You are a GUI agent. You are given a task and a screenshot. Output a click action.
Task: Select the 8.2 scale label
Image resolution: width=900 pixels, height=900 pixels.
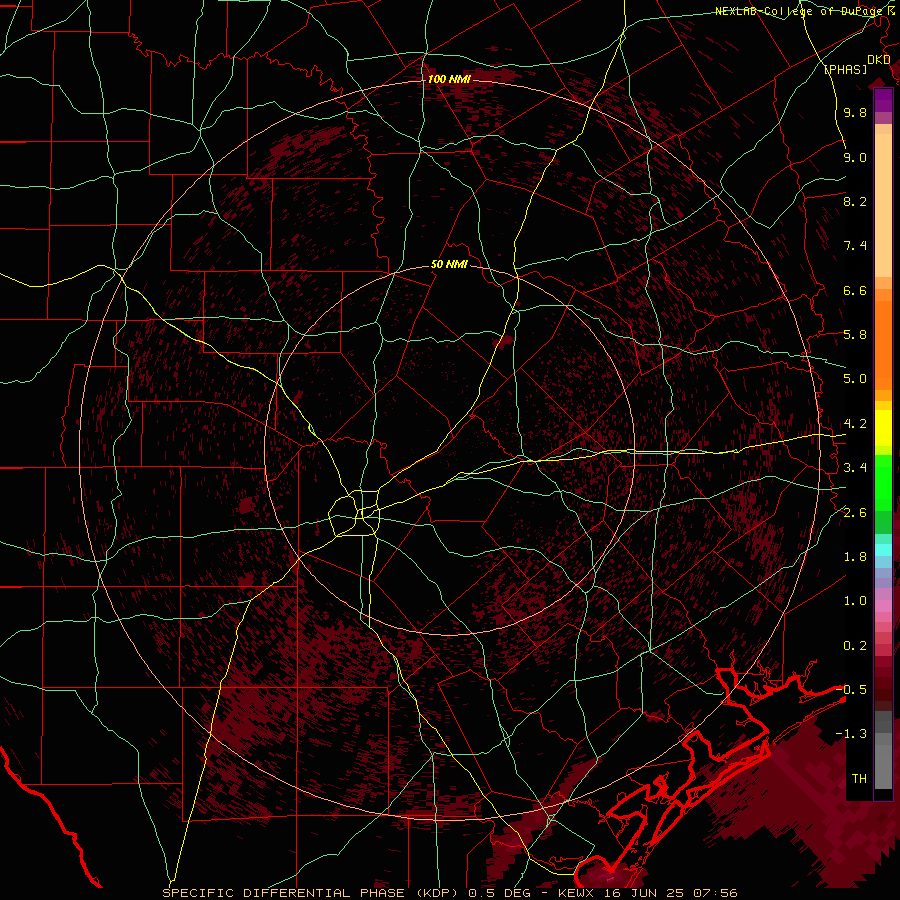(855, 201)
